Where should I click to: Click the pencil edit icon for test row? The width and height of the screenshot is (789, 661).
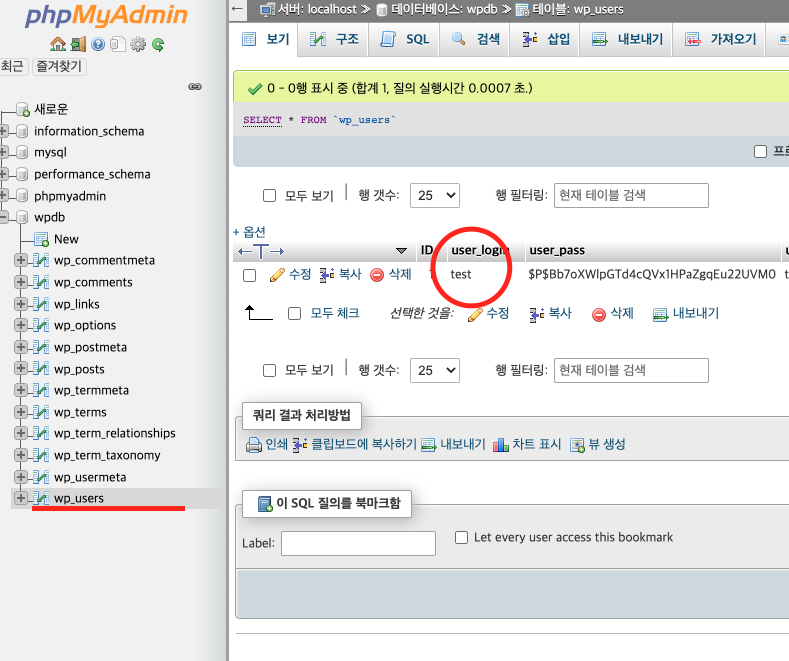click(x=277, y=275)
